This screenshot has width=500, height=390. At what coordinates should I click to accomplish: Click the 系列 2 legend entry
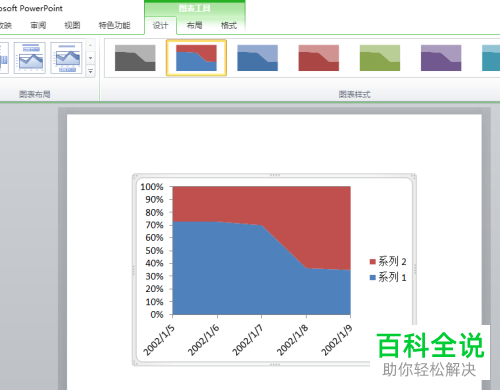[388, 262]
